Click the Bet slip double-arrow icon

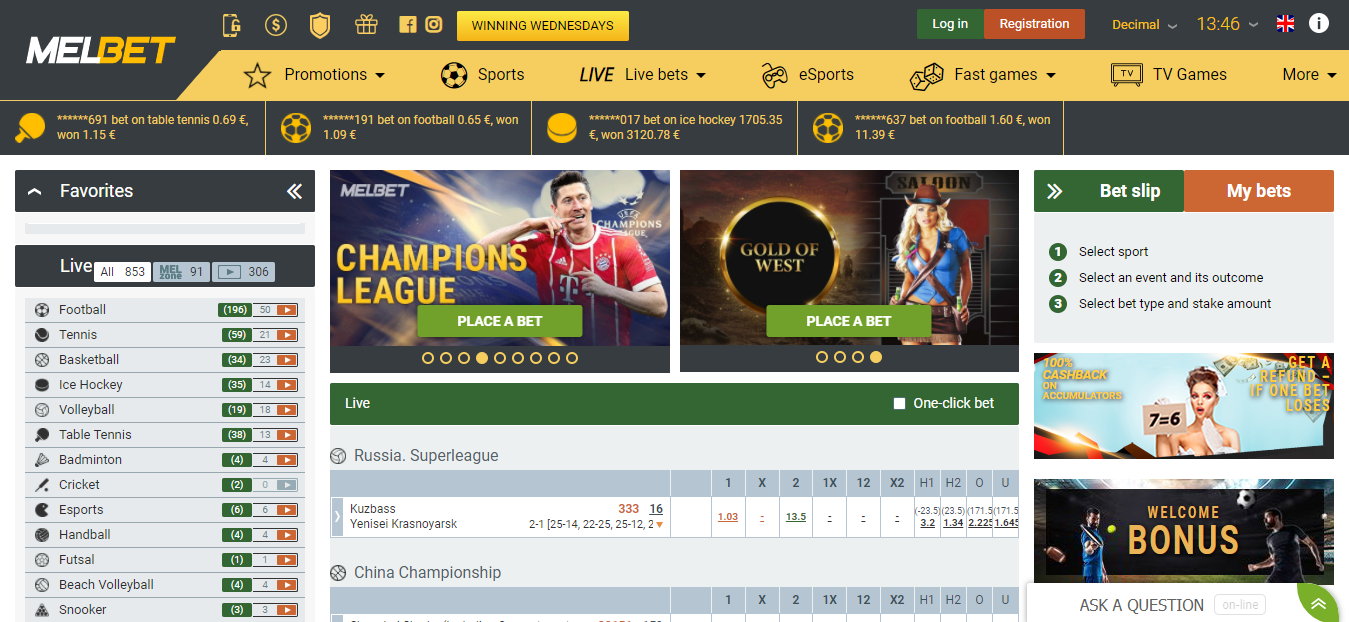[x=1054, y=191]
